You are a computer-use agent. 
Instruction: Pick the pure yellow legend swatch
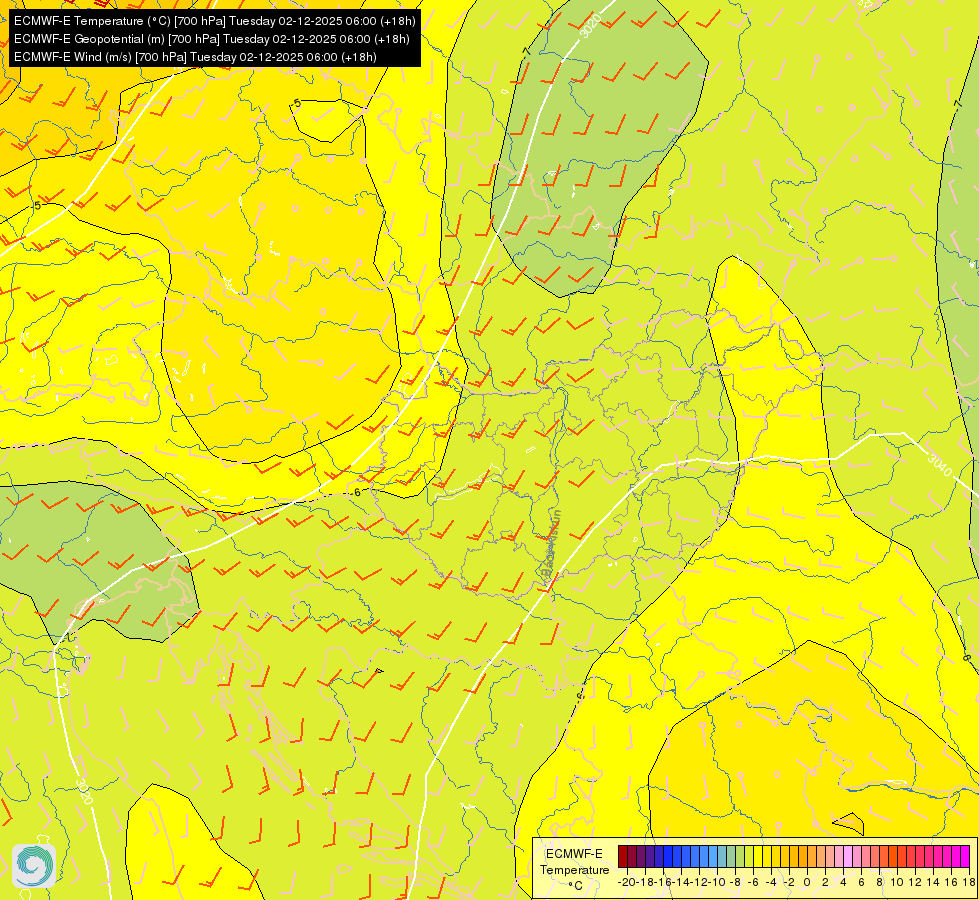757,856
